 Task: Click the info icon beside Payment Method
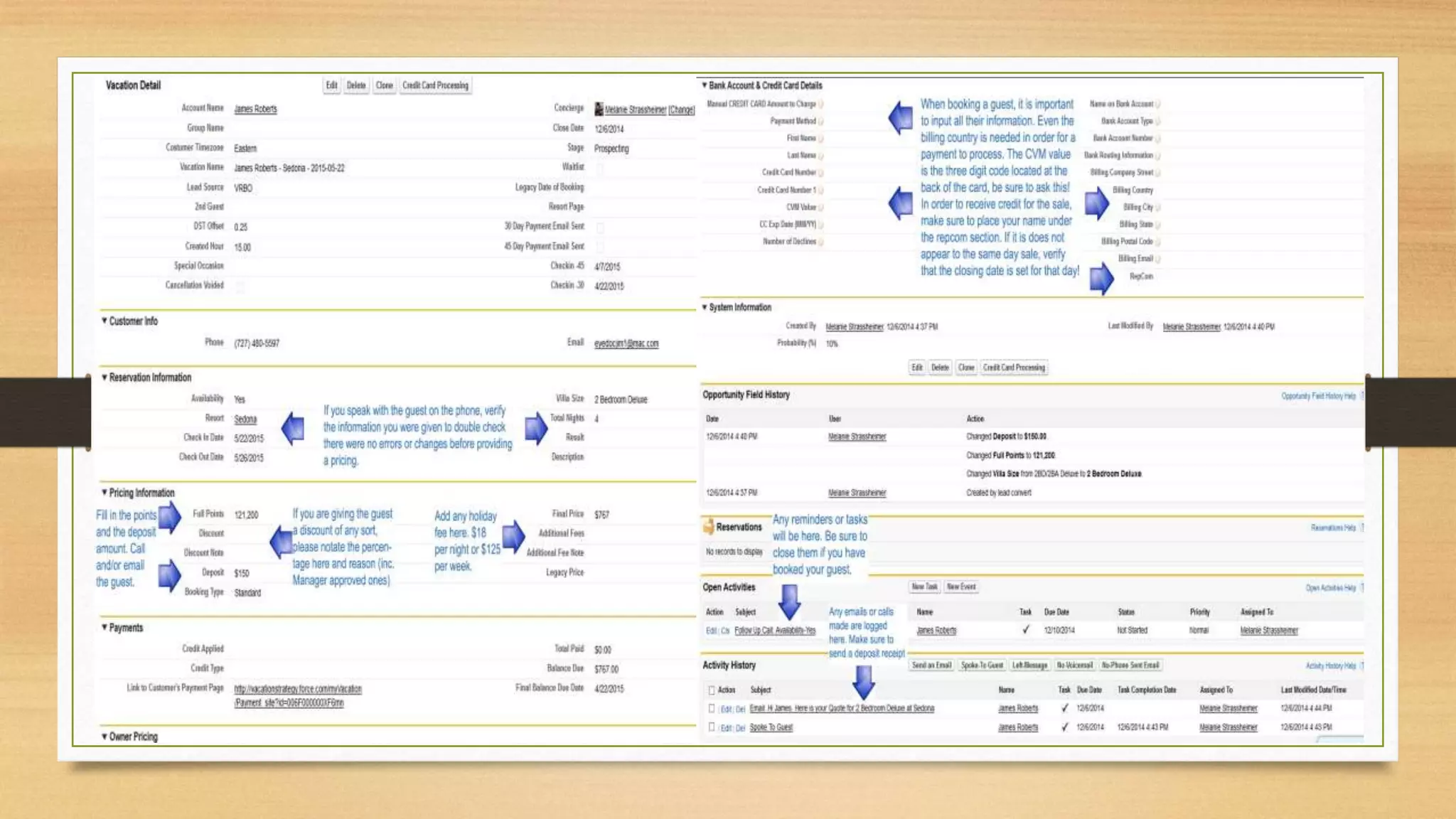(x=820, y=122)
